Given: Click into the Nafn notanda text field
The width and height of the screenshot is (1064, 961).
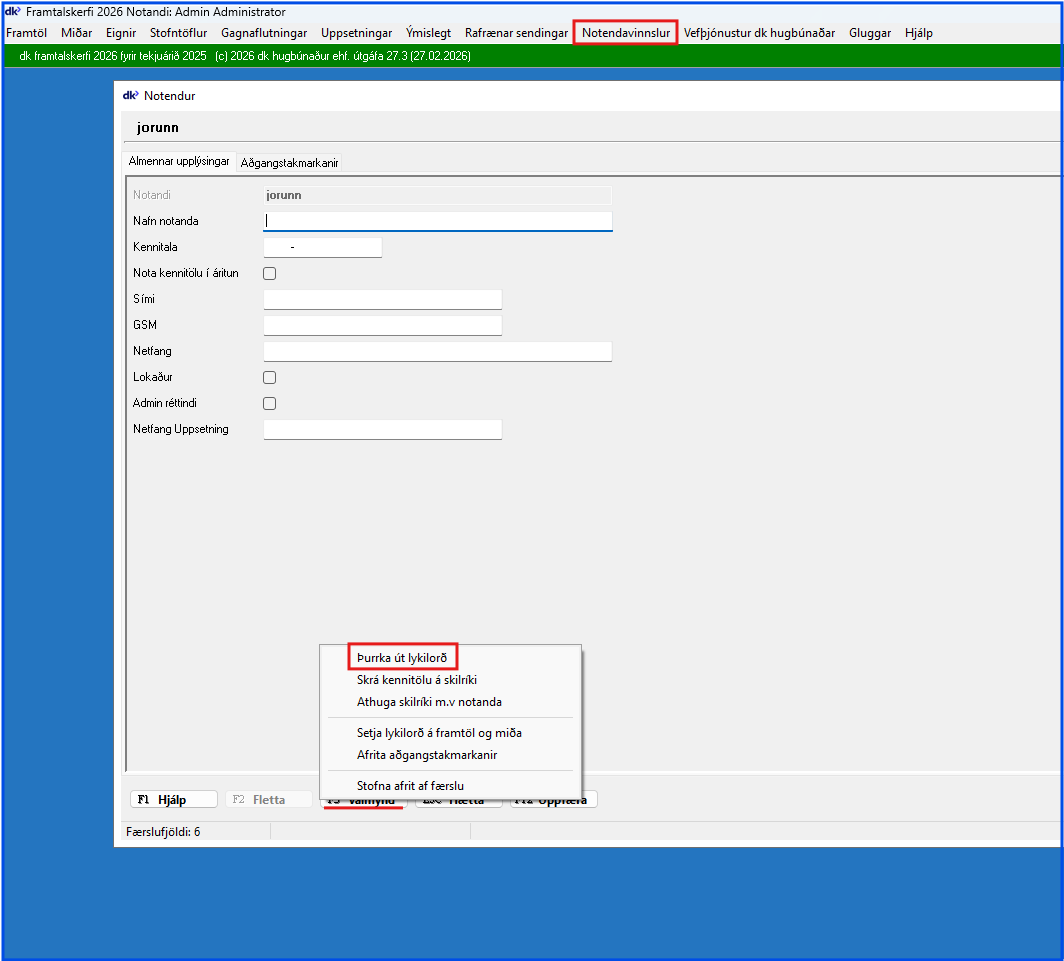Looking at the screenshot, I should pyautogui.click(x=437, y=221).
